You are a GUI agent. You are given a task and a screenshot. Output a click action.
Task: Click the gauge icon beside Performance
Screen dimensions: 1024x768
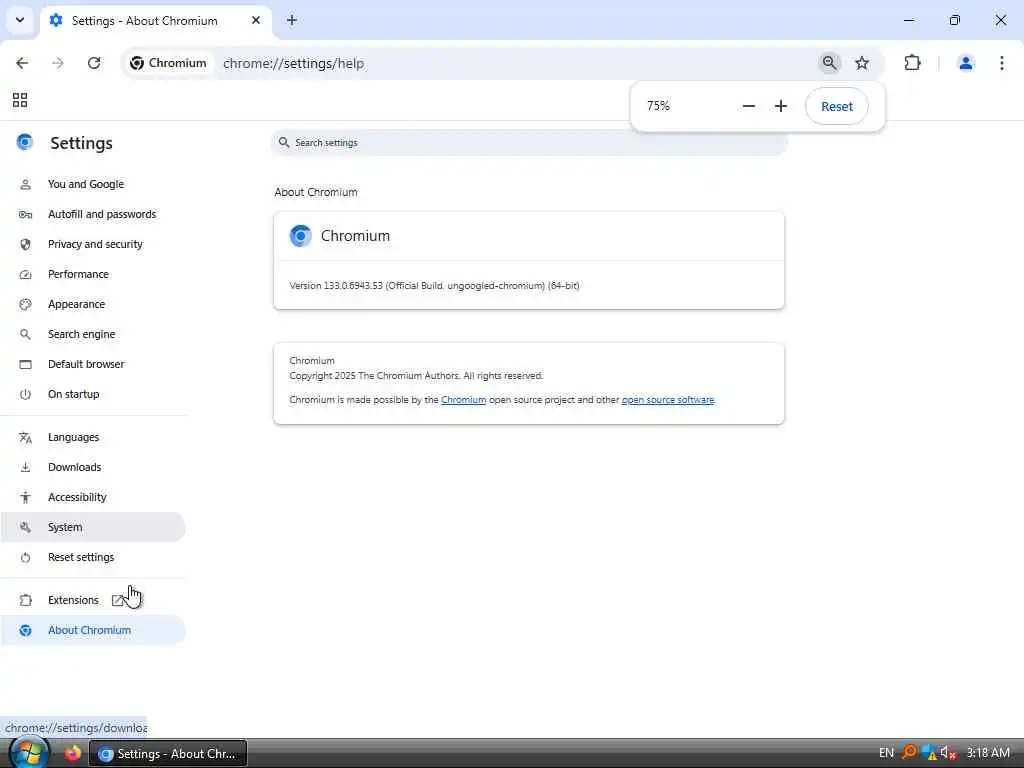(25, 274)
